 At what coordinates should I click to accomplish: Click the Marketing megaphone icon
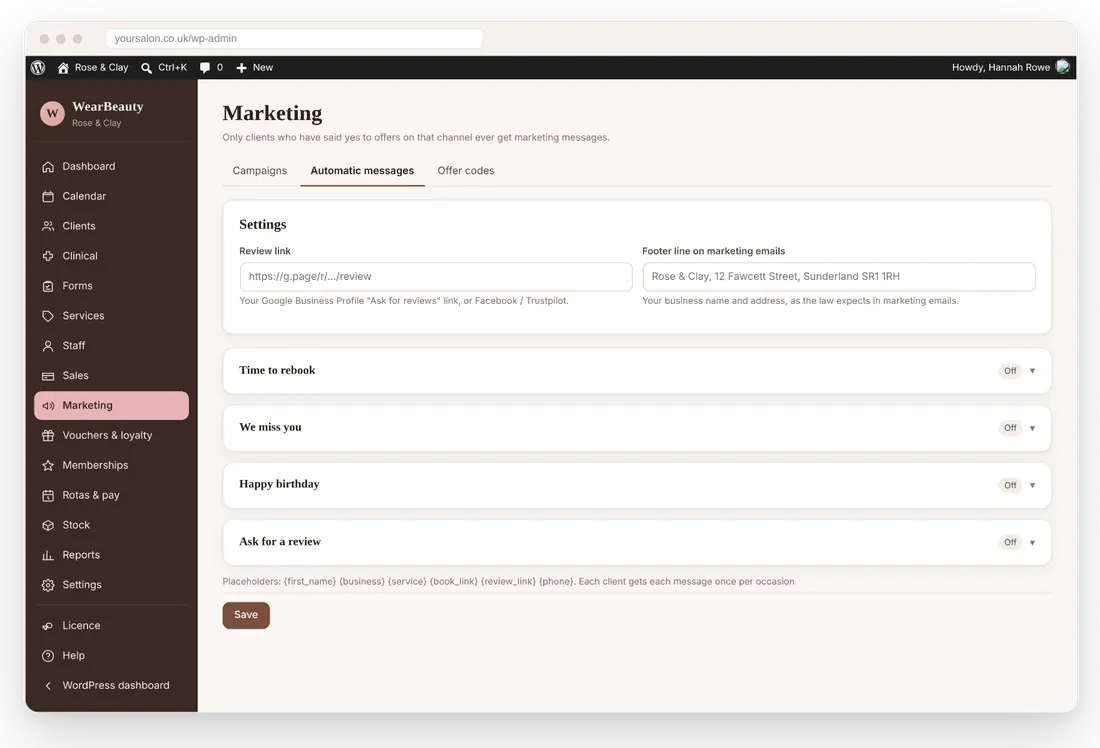[48, 406]
